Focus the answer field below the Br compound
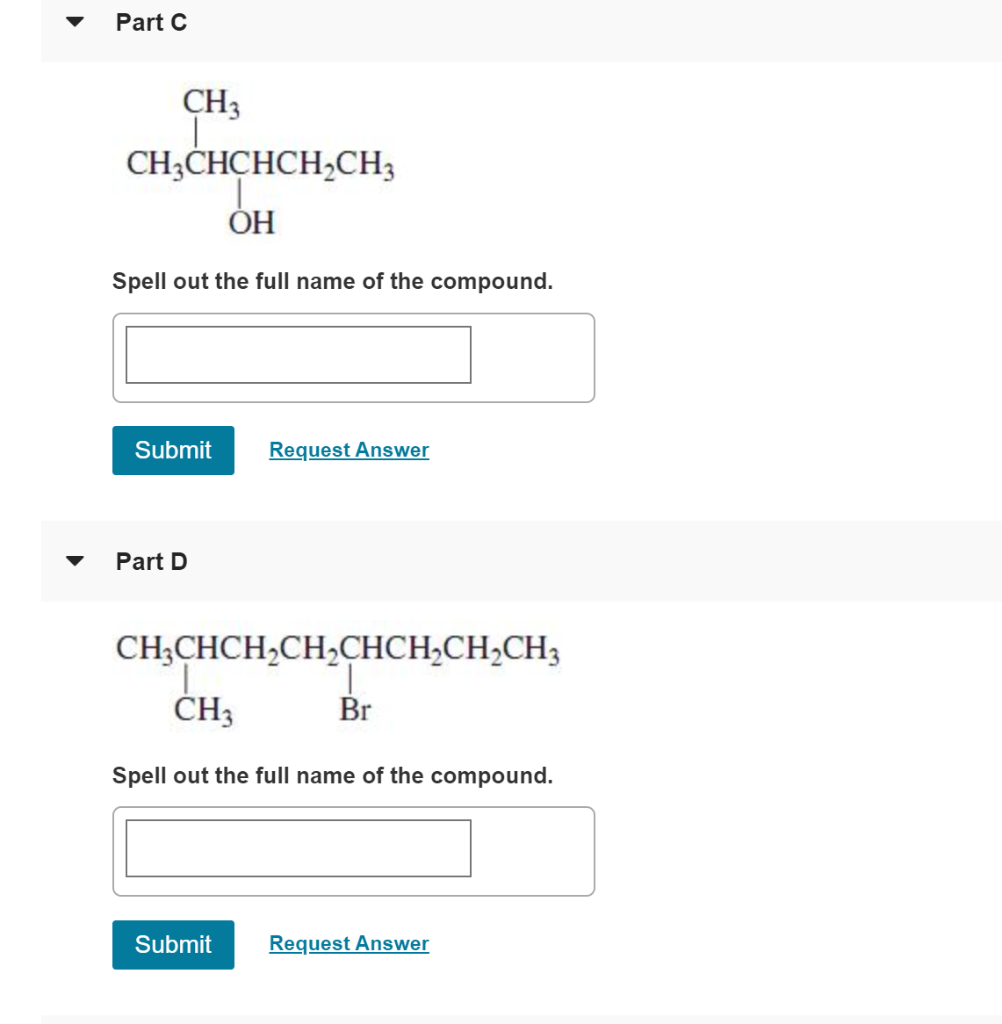The image size is (1002, 1024). coord(298,849)
